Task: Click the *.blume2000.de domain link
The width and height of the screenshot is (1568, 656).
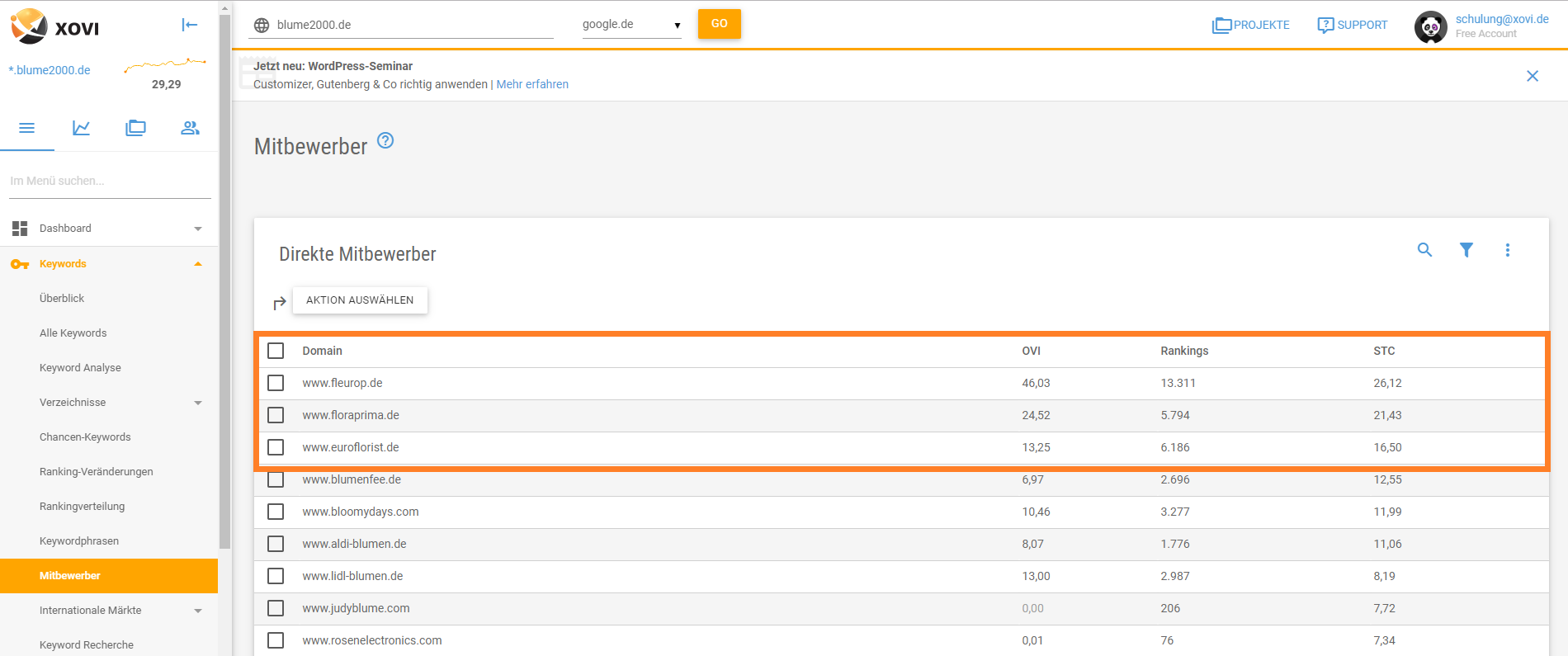Action: (x=50, y=70)
